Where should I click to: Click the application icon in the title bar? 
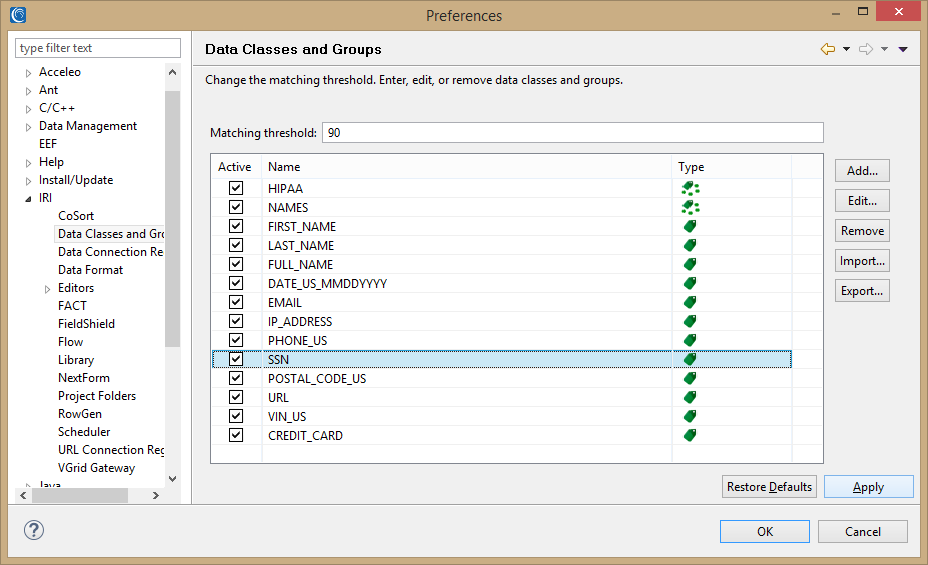18,15
